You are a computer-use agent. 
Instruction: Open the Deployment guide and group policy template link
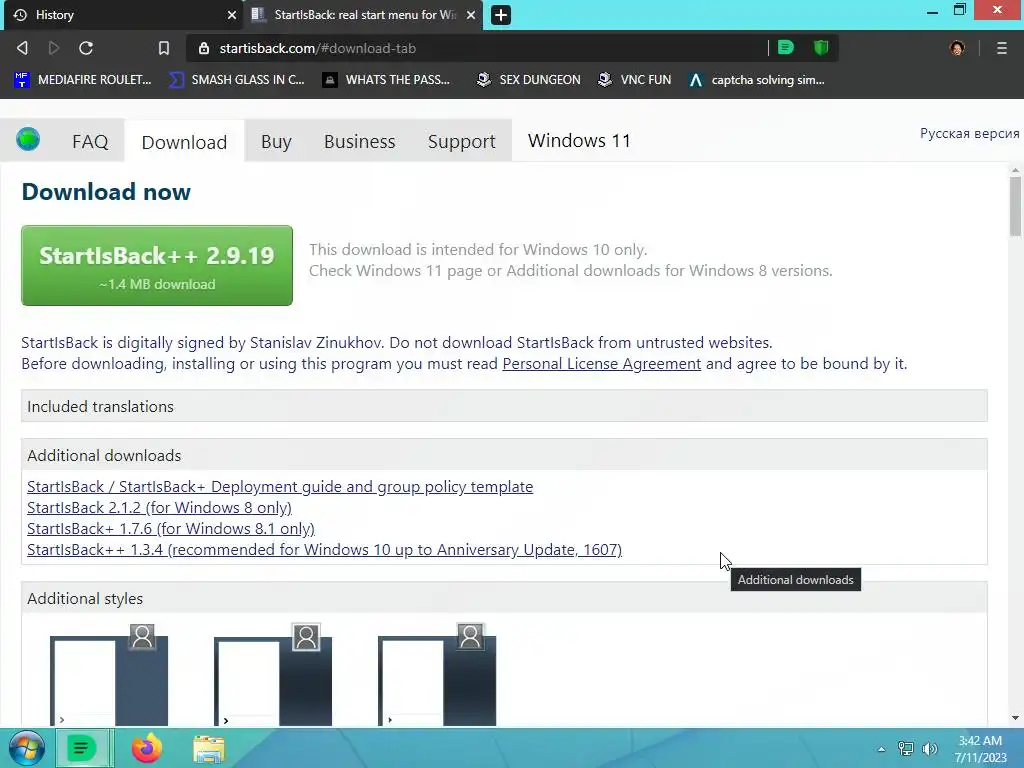point(280,487)
